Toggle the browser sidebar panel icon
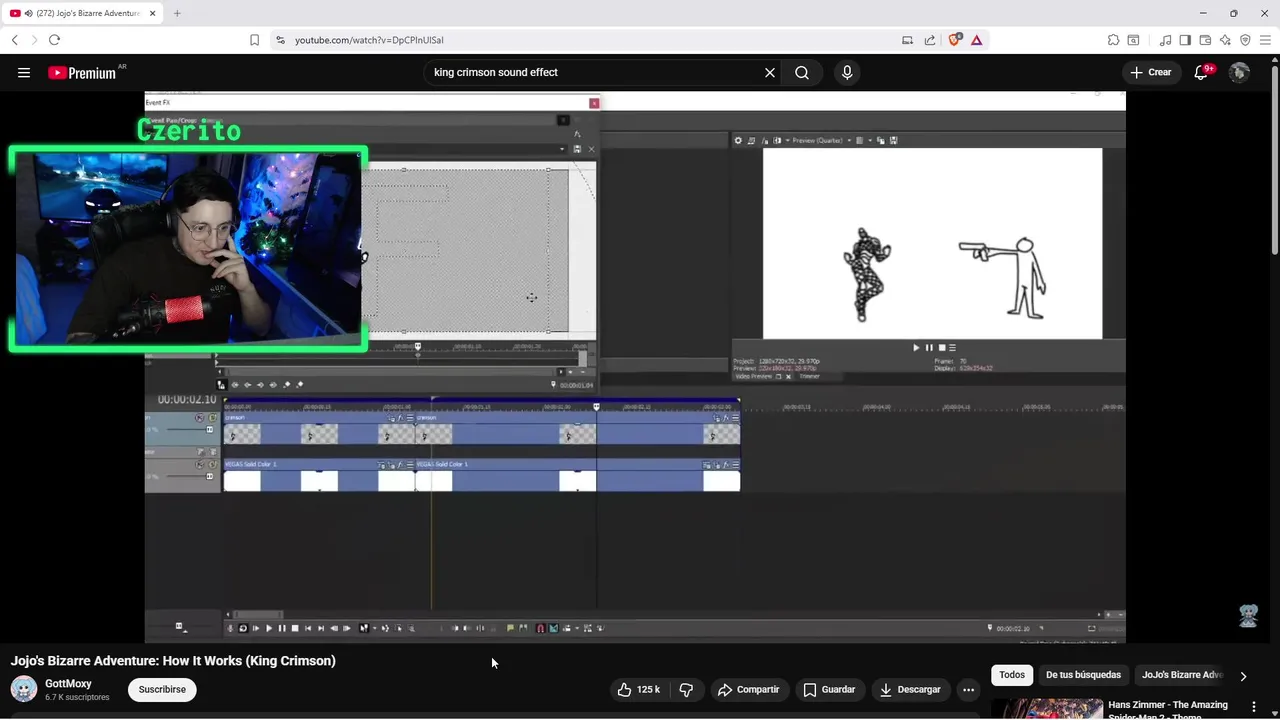This screenshot has width=1280, height=720. pos(1185,40)
